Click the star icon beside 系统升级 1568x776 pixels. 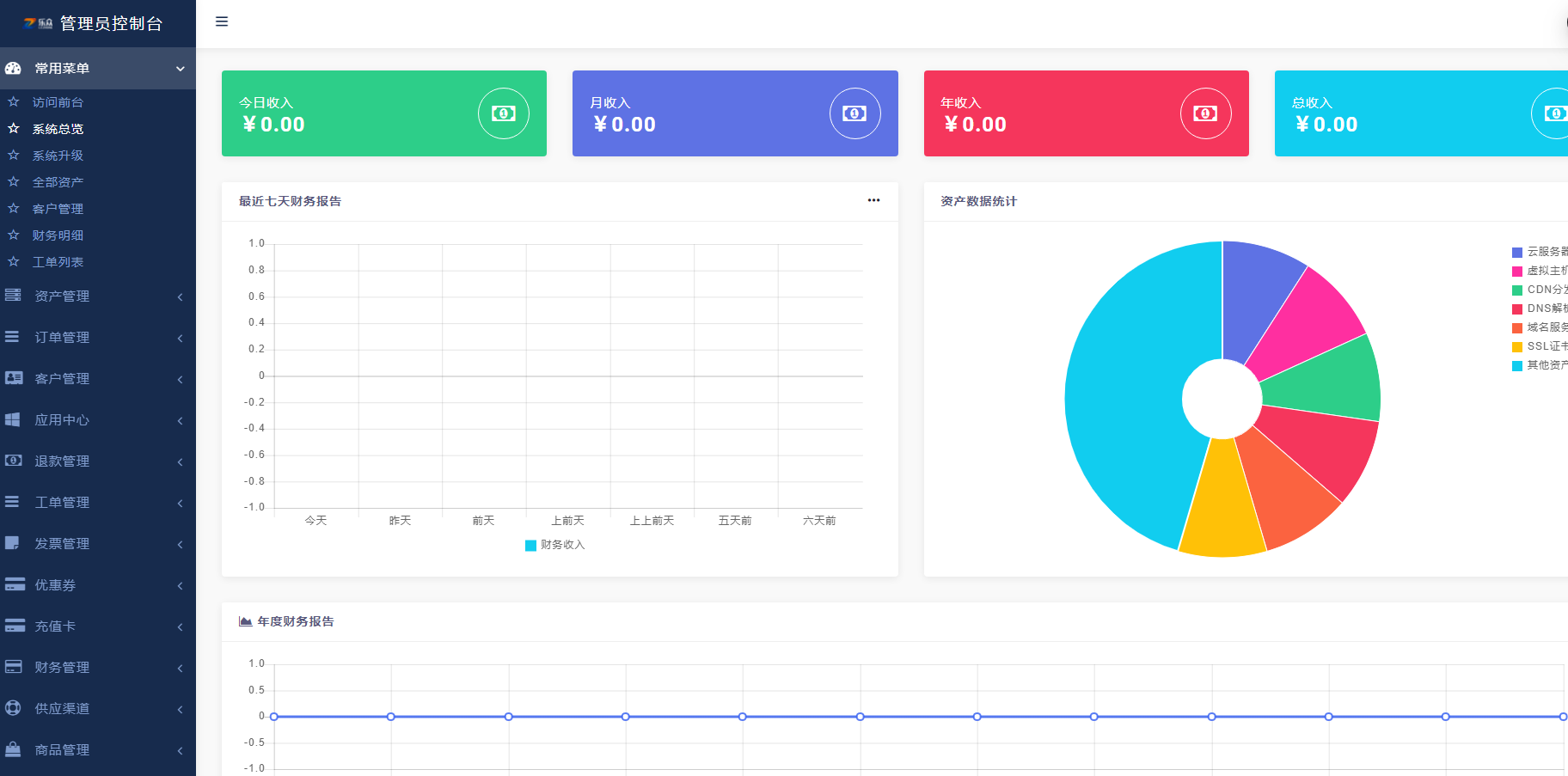(x=14, y=156)
